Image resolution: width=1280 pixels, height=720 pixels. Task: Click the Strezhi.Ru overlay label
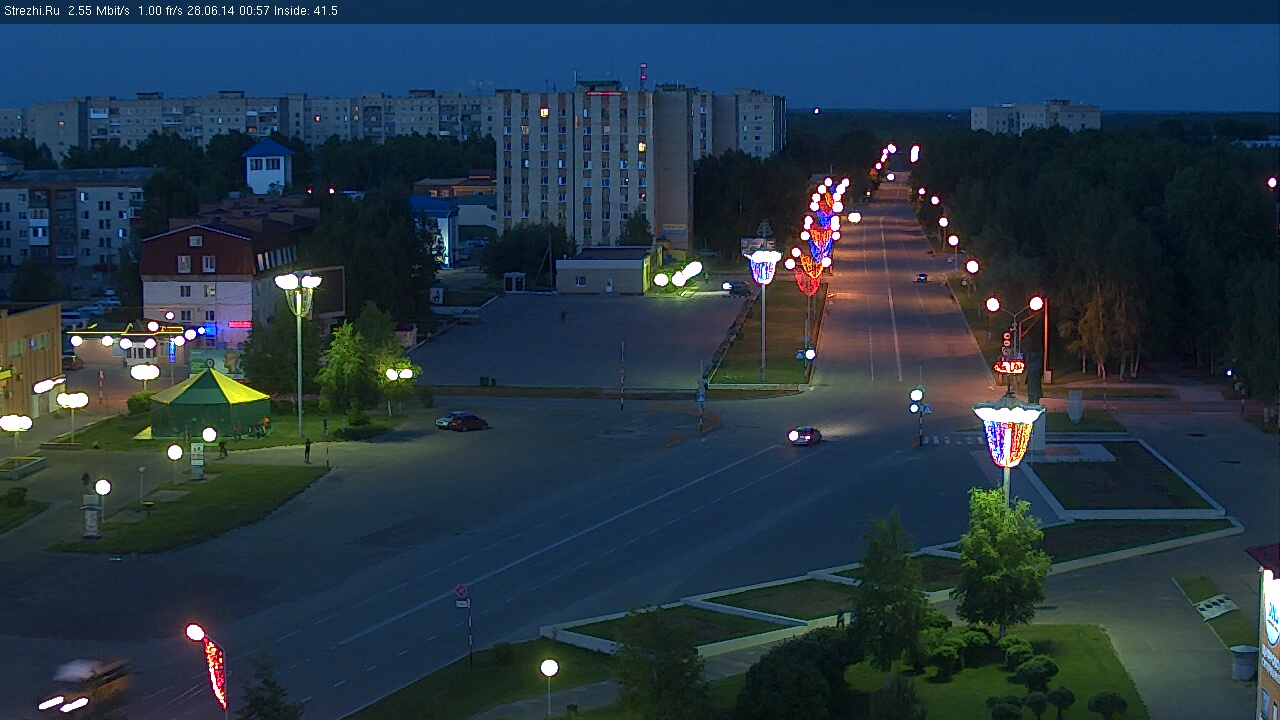coord(31,11)
